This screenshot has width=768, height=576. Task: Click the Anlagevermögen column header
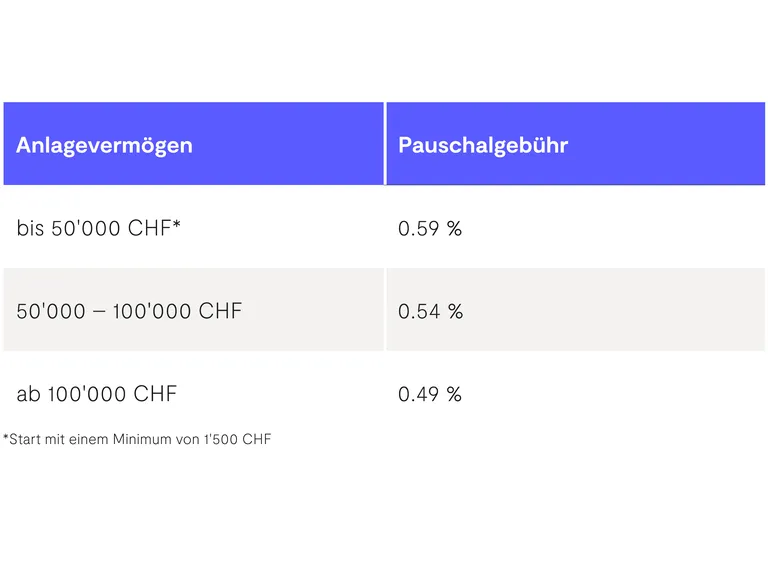click(x=104, y=145)
